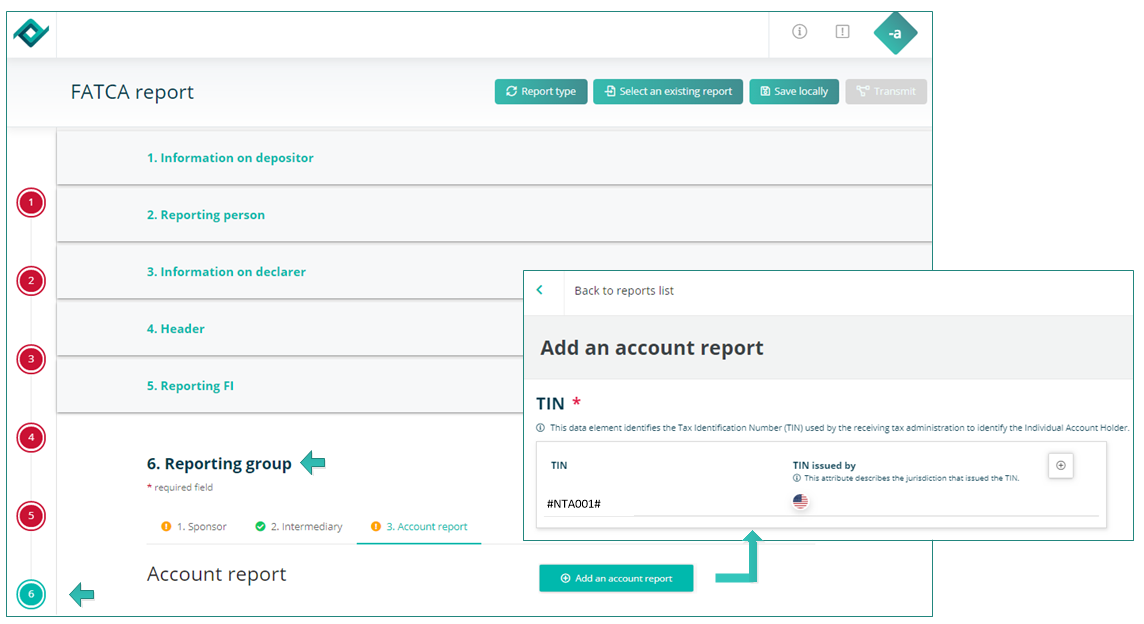This screenshot has height=624, width=1144.
Task: Open the info circle icon in header
Action: tap(799, 32)
